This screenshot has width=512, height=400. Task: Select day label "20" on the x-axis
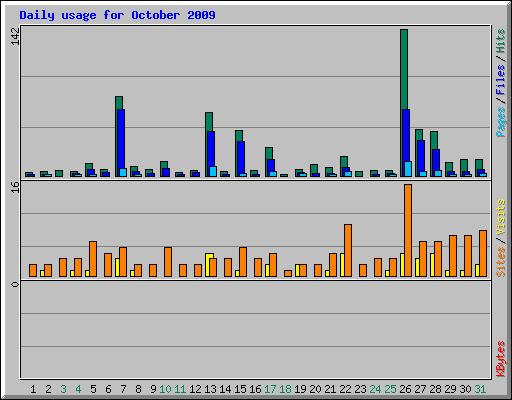point(315,389)
